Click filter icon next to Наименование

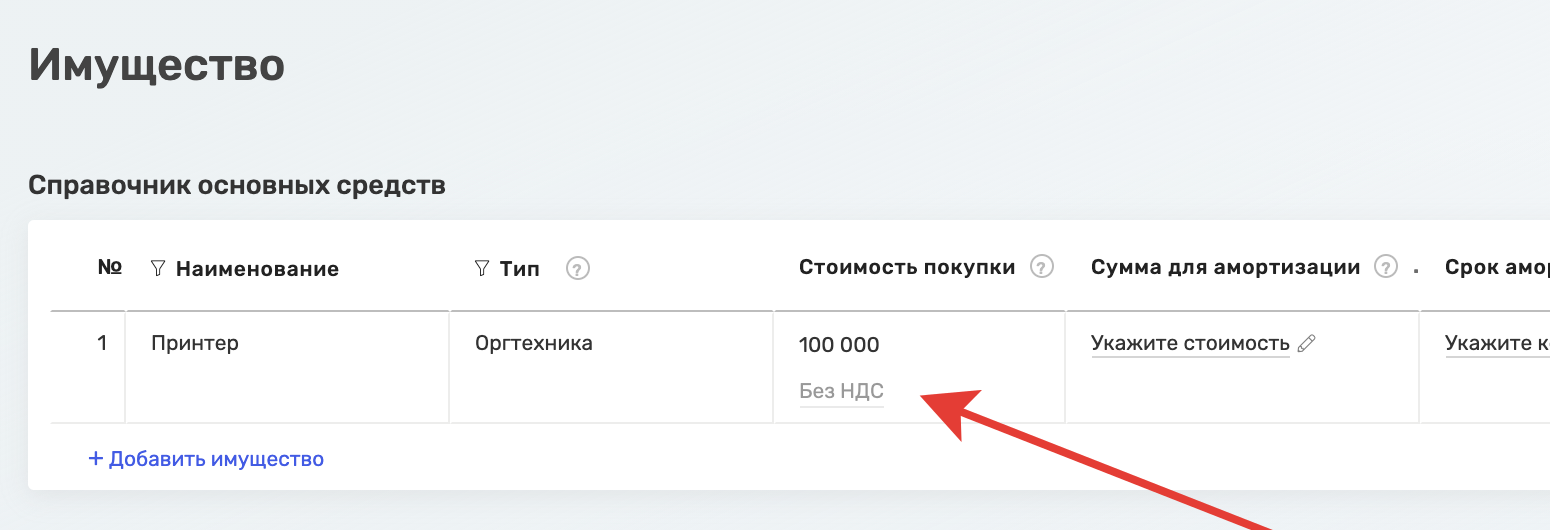click(x=157, y=268)
